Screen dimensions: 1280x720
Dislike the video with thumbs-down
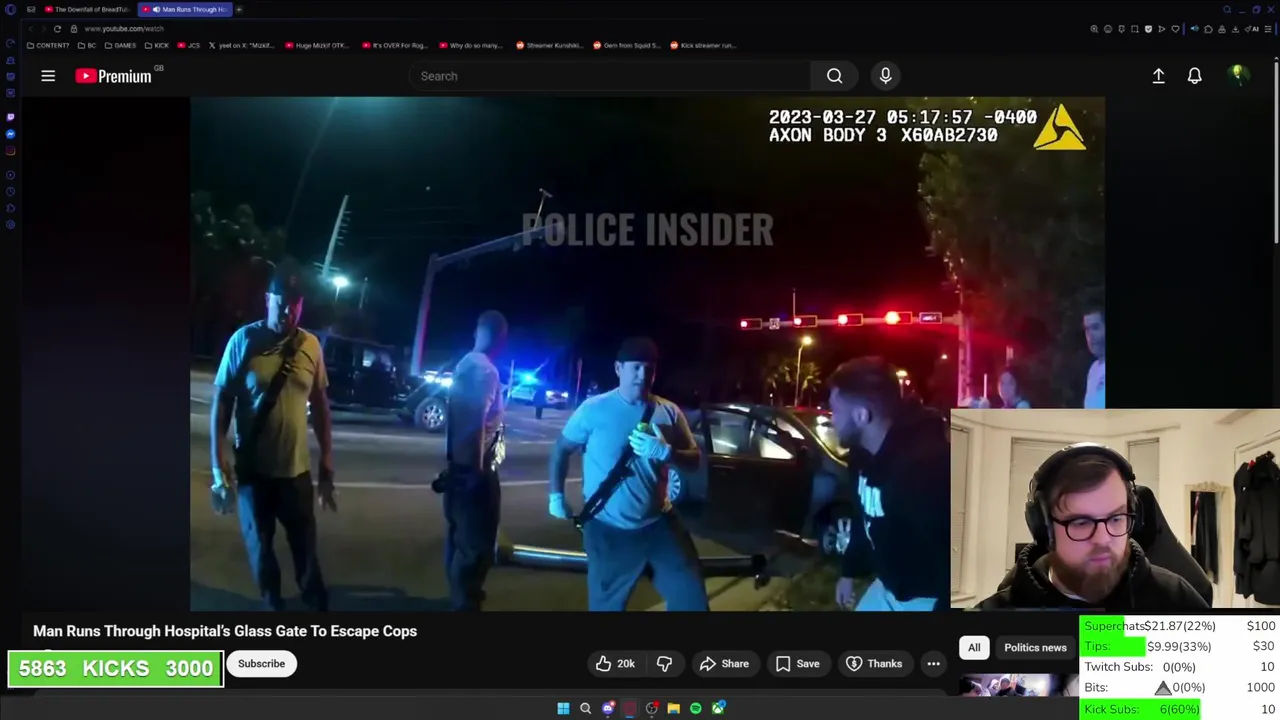pyautogui.click(x=664, y=664)
